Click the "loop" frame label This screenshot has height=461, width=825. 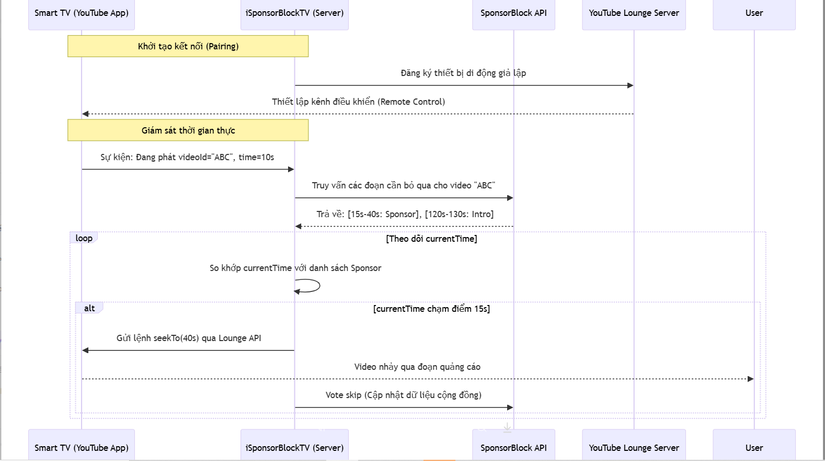tap(84, 238)
